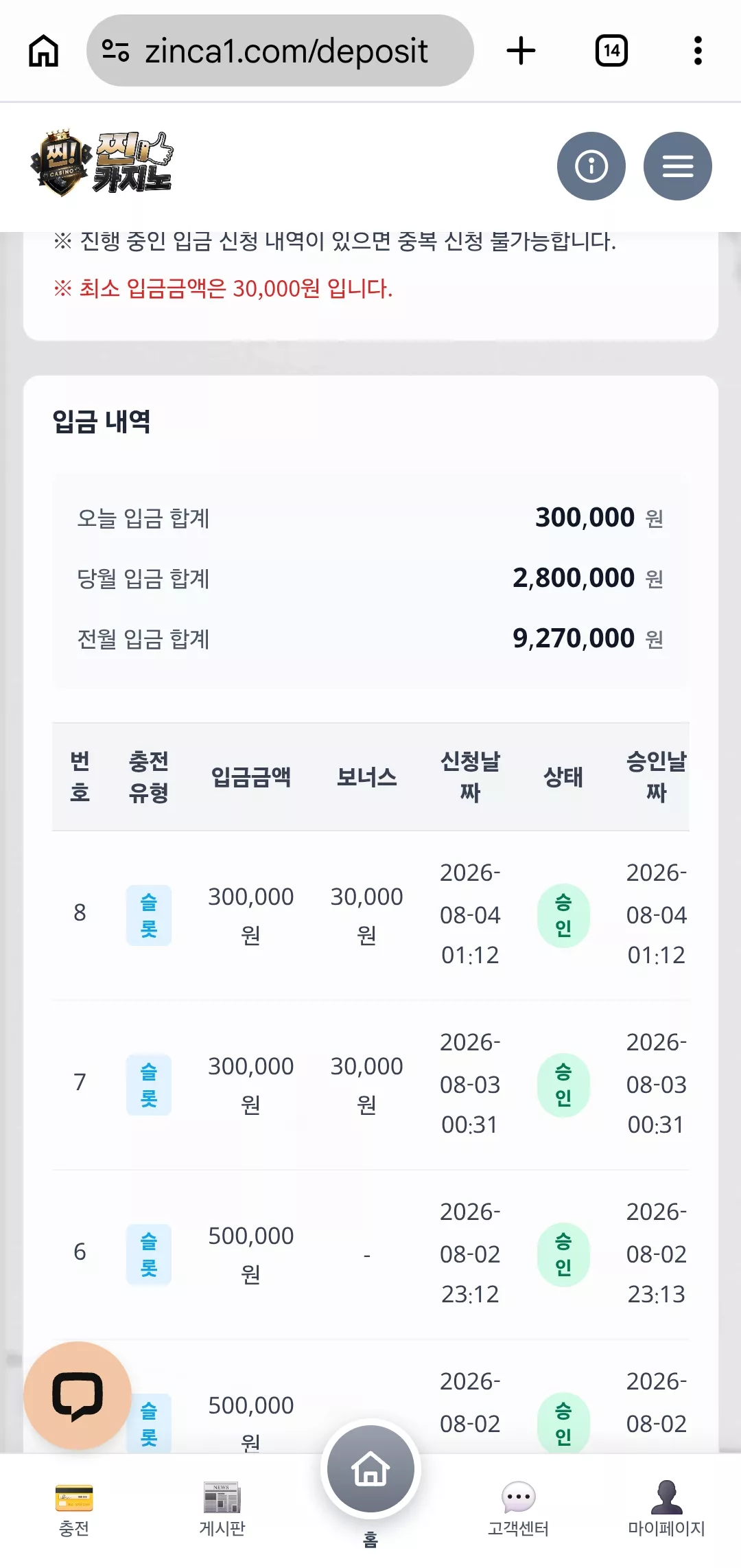Image resolution: width=741 pixels, height=1568 pixels.
Task: Open the info circle button
Action: click(x=591, y=166)
